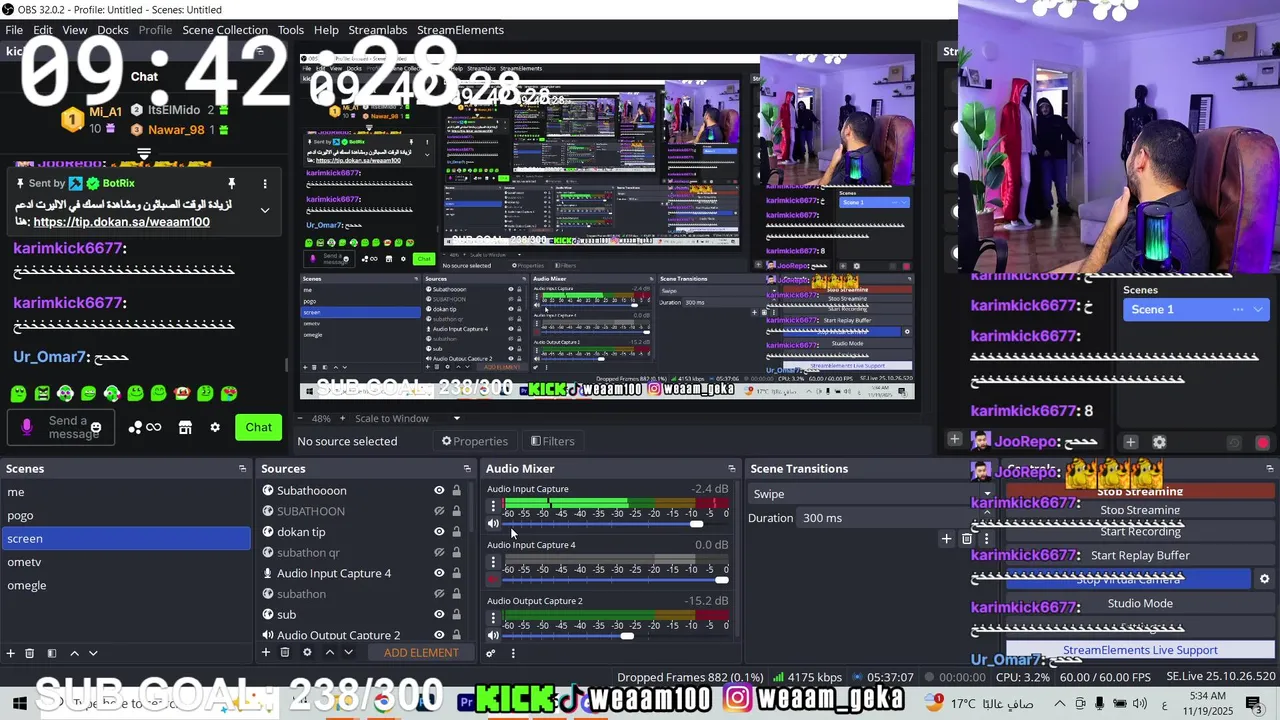This screenshot has width=1280, height=720.
Task: Move scene up in Scenes toolbar
Action: (x=74, y=653)
